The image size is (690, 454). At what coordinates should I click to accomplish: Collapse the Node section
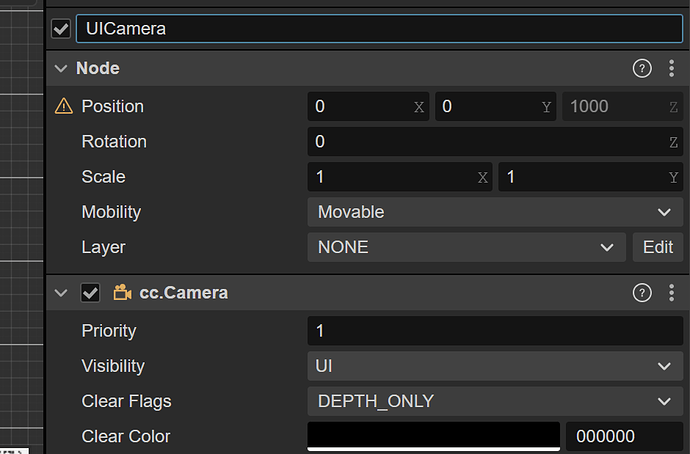pos(61,68)
